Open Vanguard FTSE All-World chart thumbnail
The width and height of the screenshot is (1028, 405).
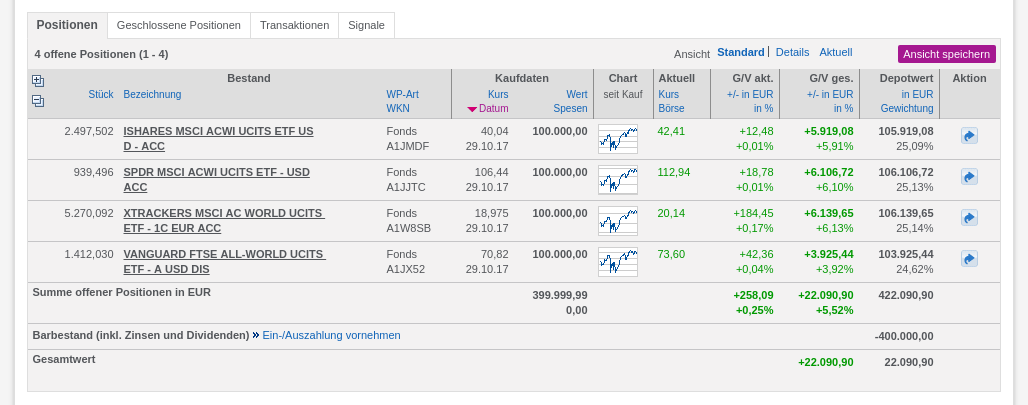[617, 262]
